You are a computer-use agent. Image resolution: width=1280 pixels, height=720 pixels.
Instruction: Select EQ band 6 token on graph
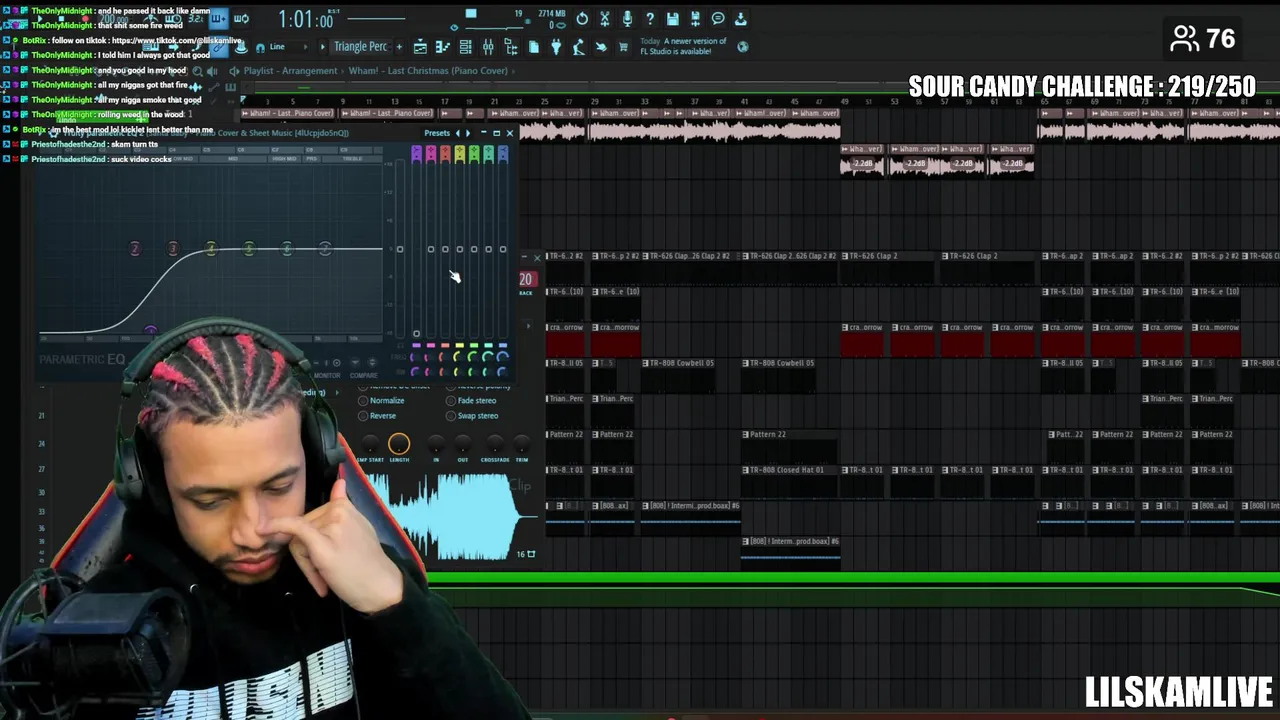286,248
